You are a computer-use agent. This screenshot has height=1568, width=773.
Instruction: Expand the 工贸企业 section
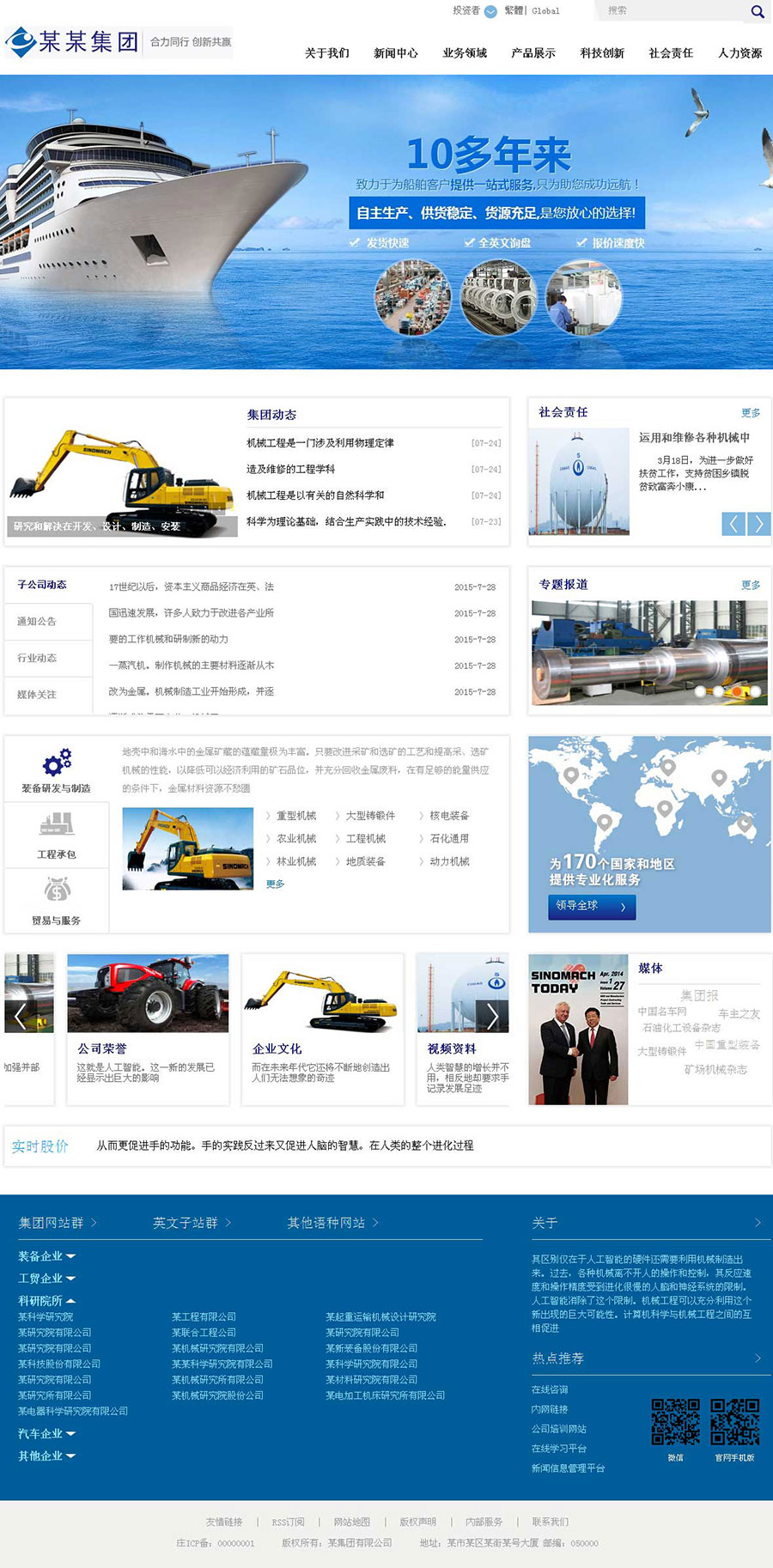[x=47, y=1279]
